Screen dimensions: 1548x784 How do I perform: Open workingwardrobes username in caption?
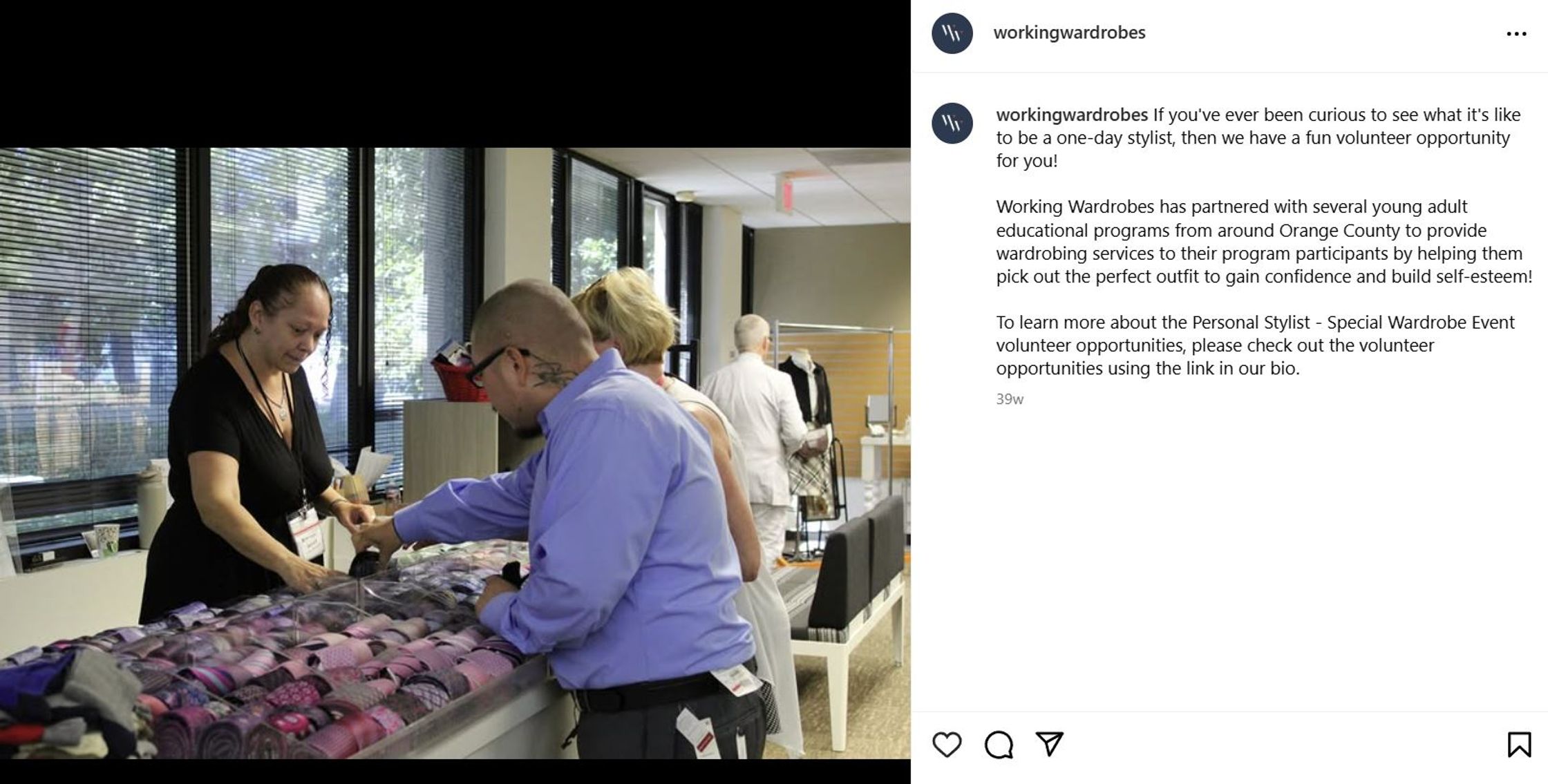tap(1072, 115)
